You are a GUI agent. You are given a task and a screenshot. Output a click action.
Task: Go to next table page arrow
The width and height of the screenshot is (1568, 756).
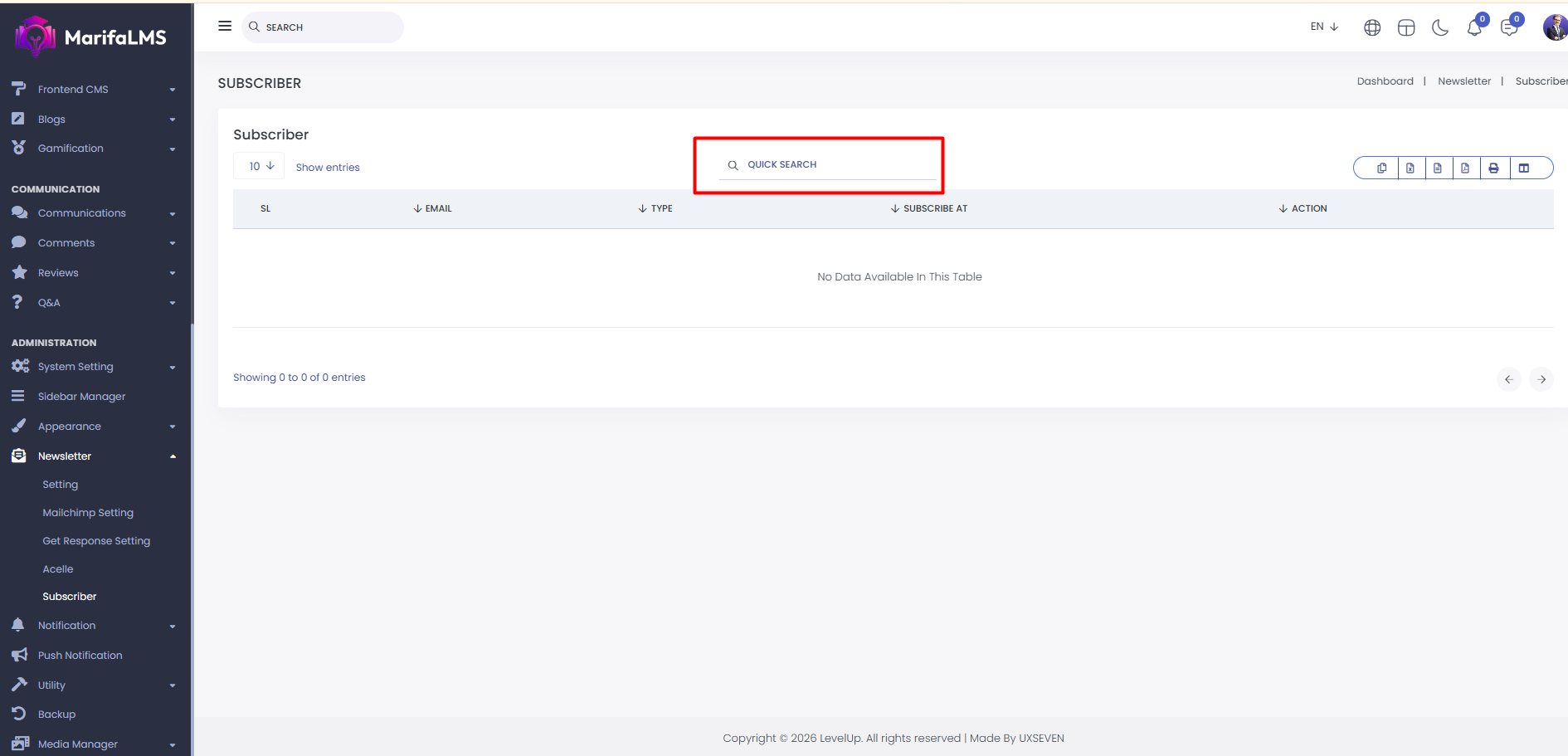[x=1541, y=379]
